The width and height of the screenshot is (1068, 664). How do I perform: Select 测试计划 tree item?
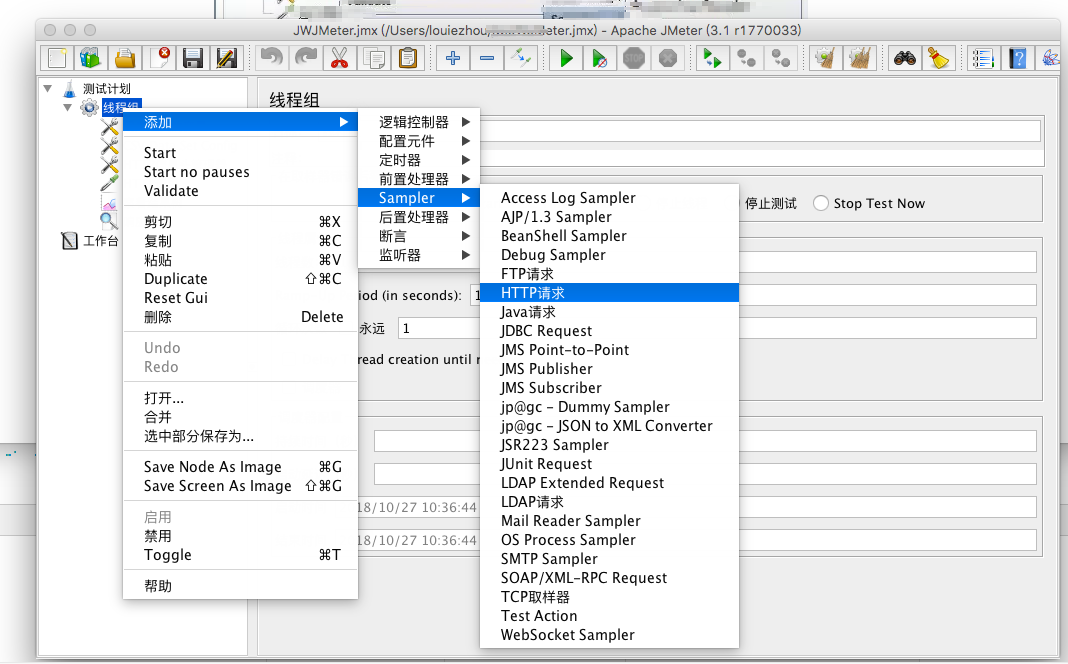click(107, 89)
